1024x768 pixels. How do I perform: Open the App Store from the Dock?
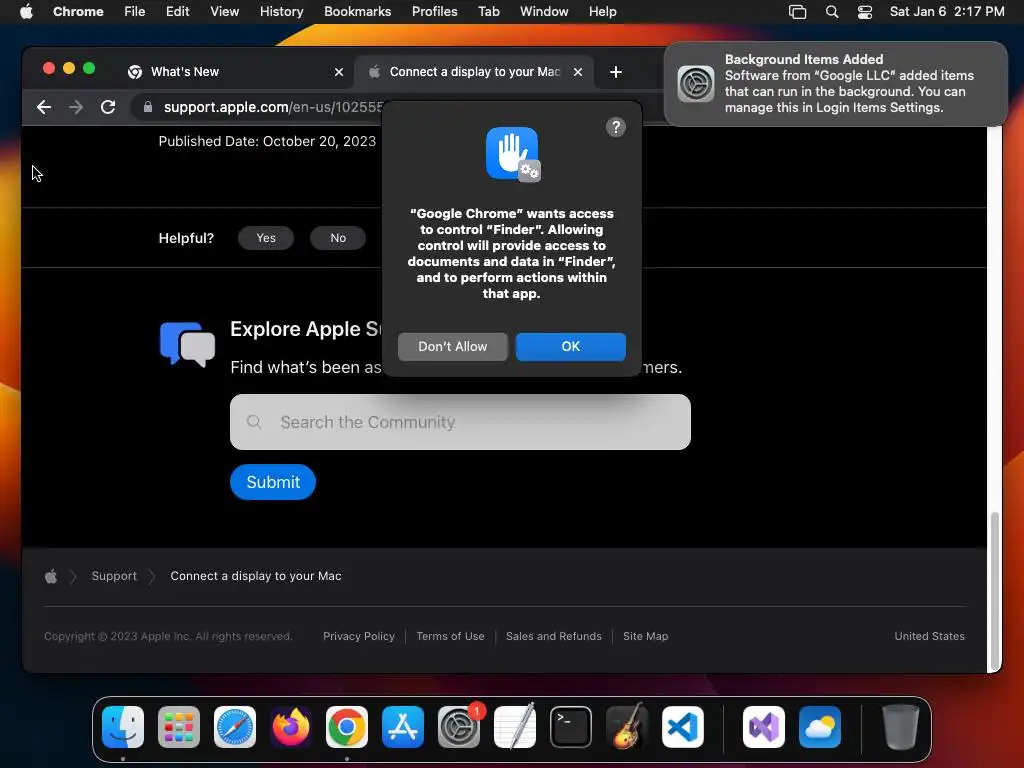click(403, 727)
